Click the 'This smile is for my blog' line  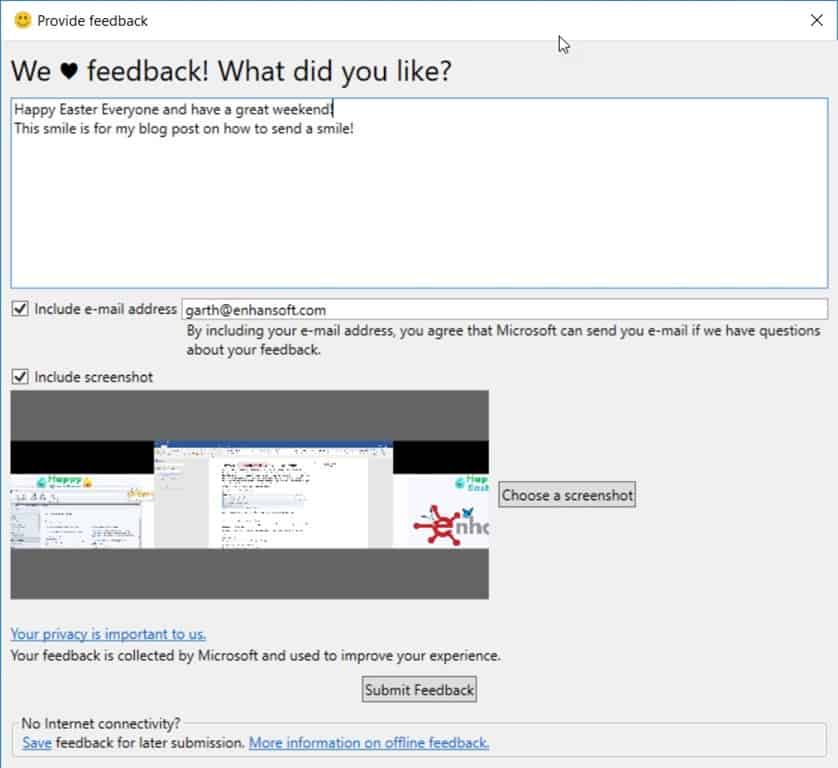pos(183,129)
